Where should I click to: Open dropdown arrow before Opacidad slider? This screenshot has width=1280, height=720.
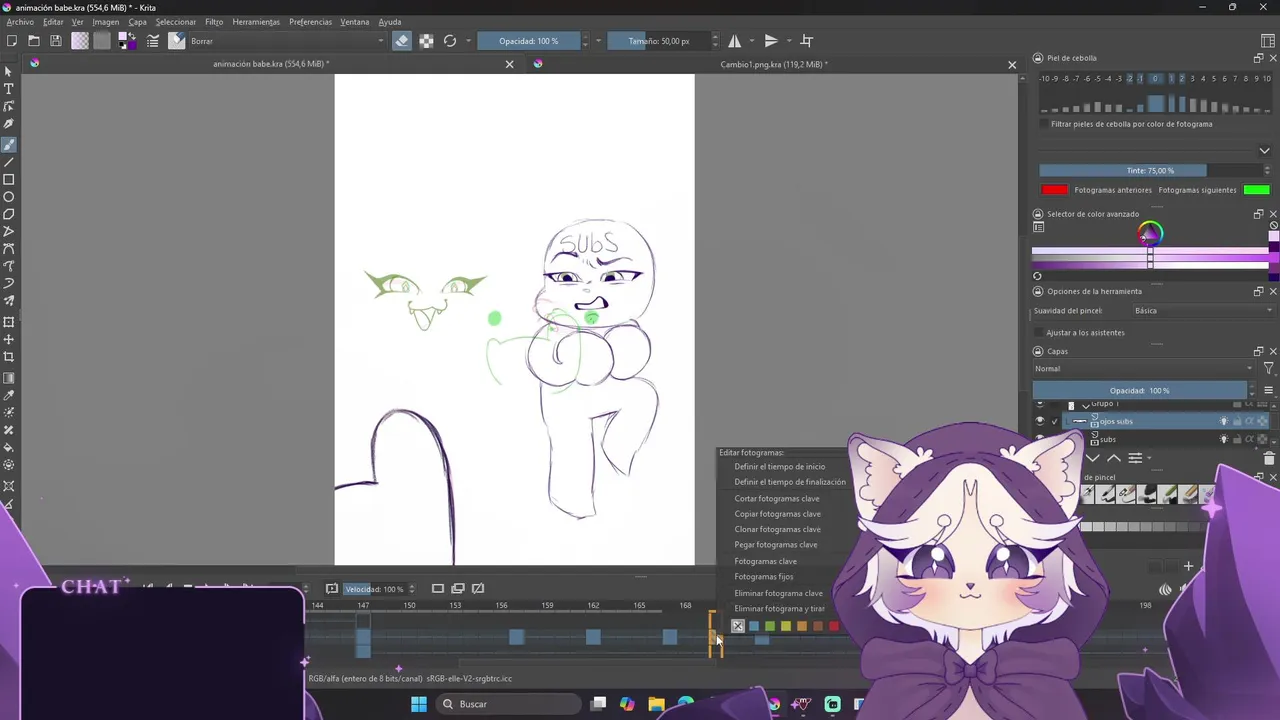pos(468,41)
